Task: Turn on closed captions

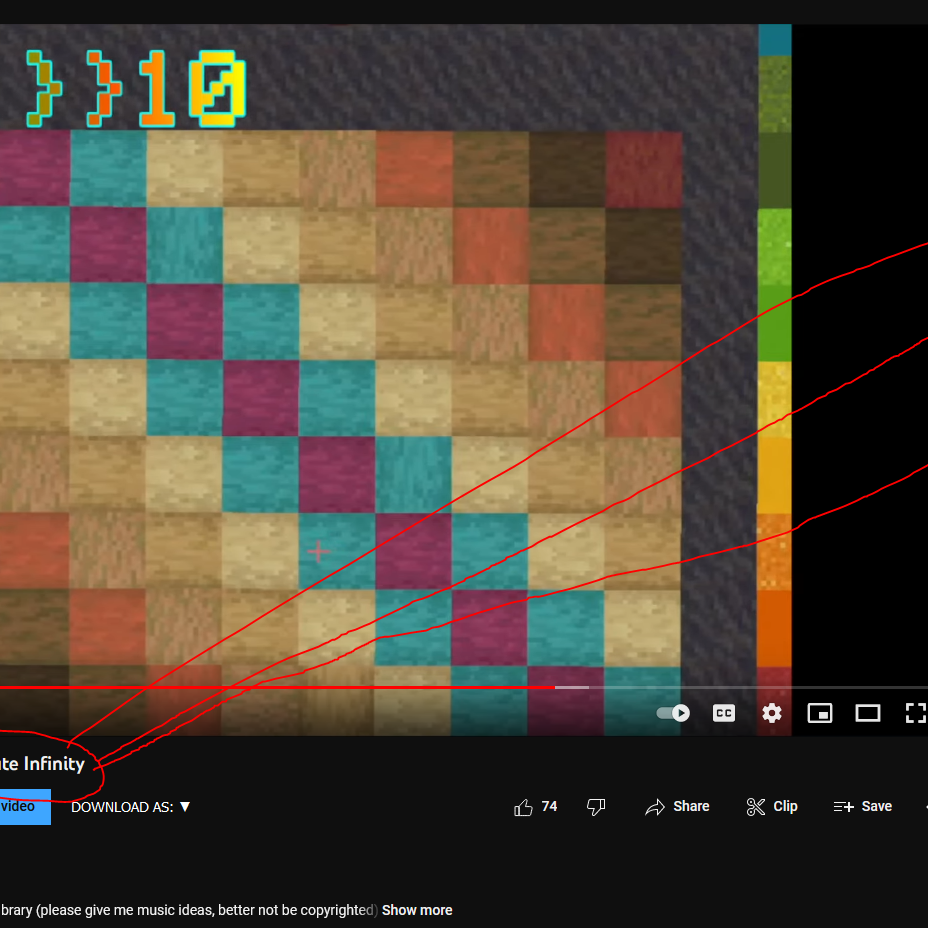Action: pyautogui.click(x=723, y=713)
